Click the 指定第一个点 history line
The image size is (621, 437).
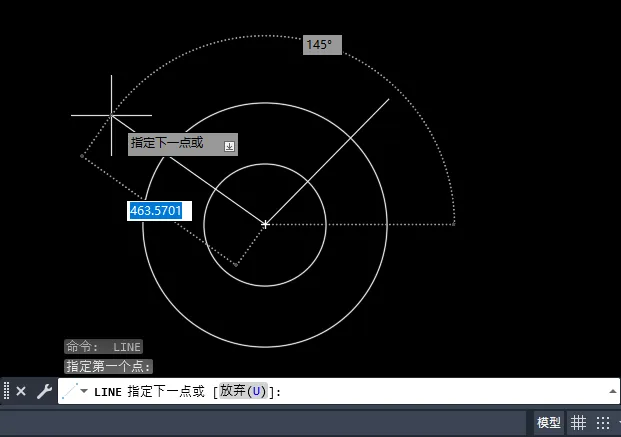point(109,367)
